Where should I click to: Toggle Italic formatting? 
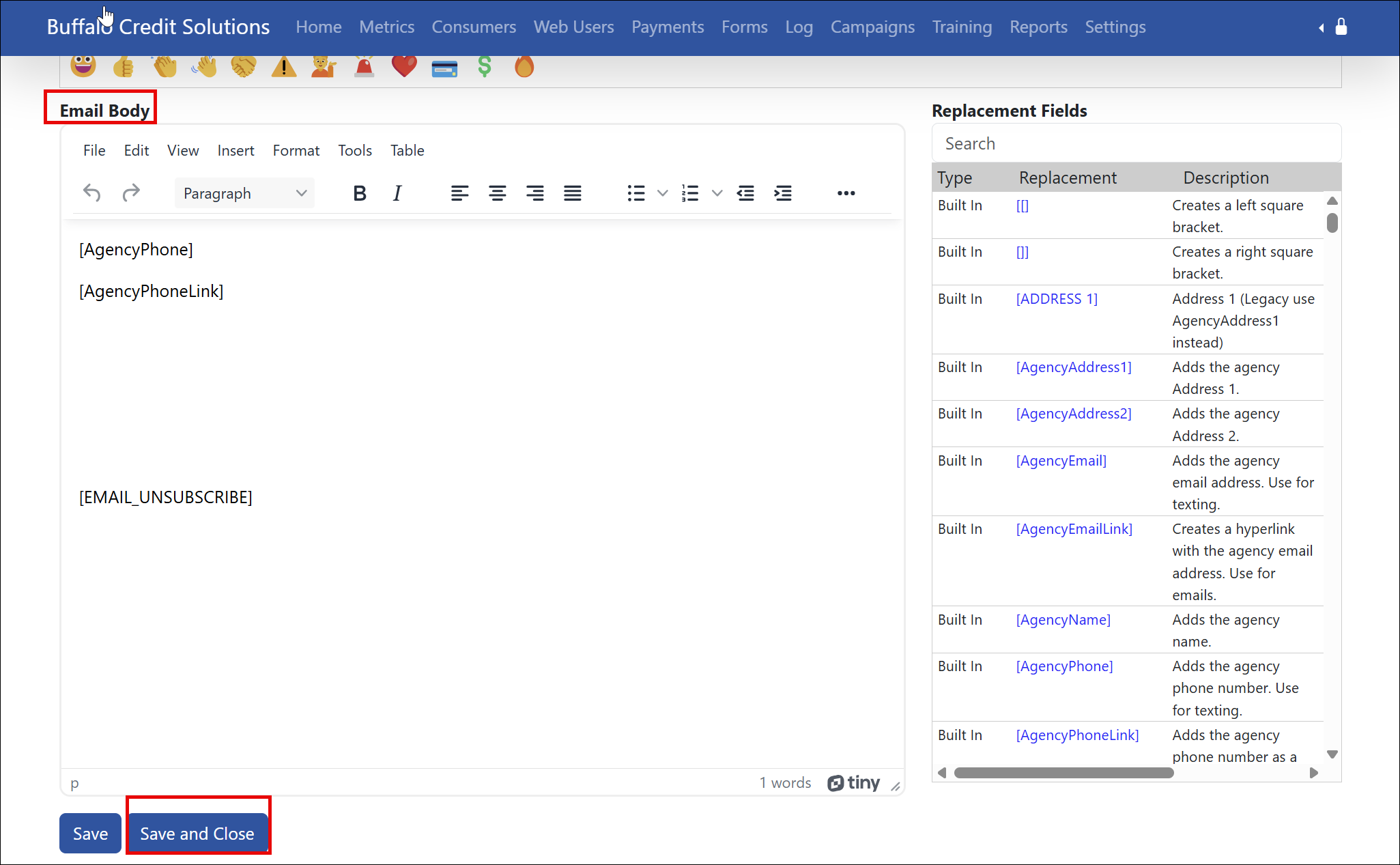tap(397, 193)
